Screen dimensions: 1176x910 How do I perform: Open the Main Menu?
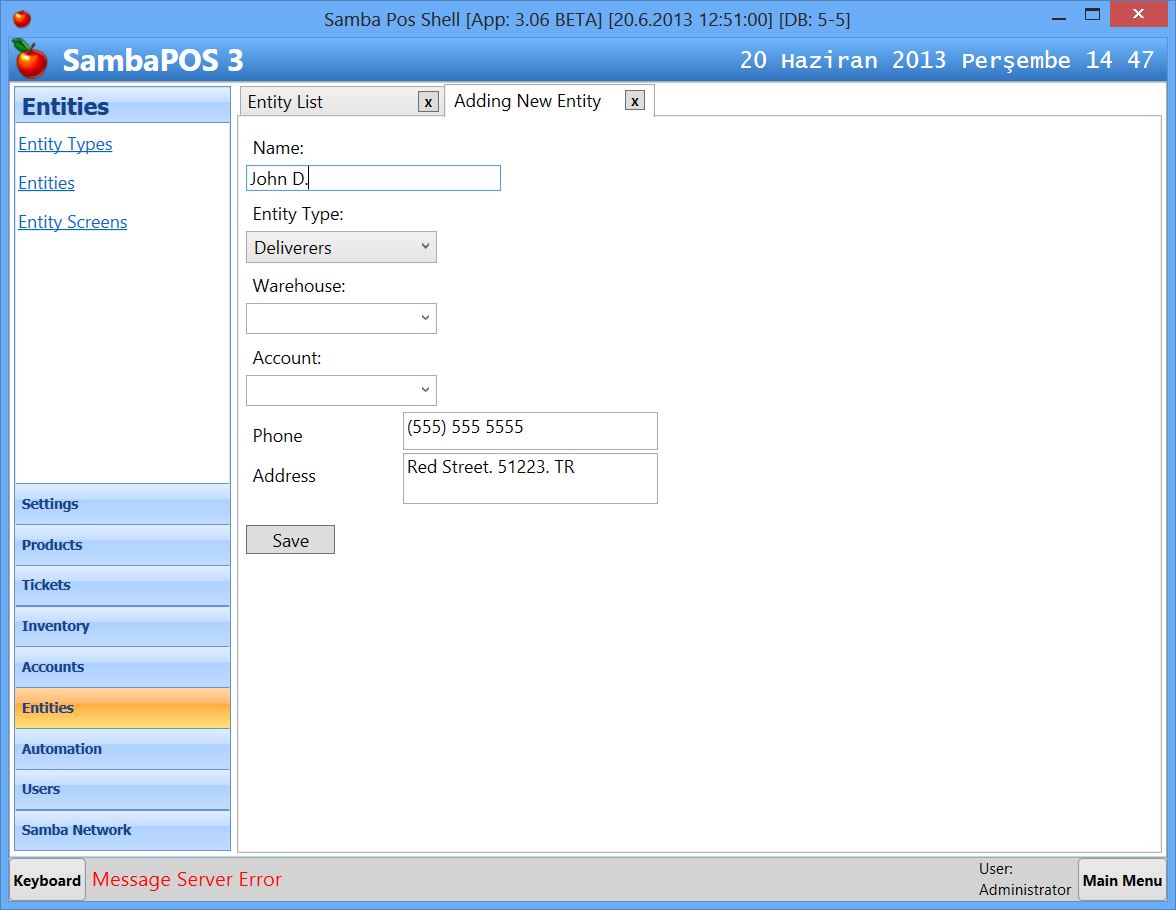click(x=1122, y=880)
